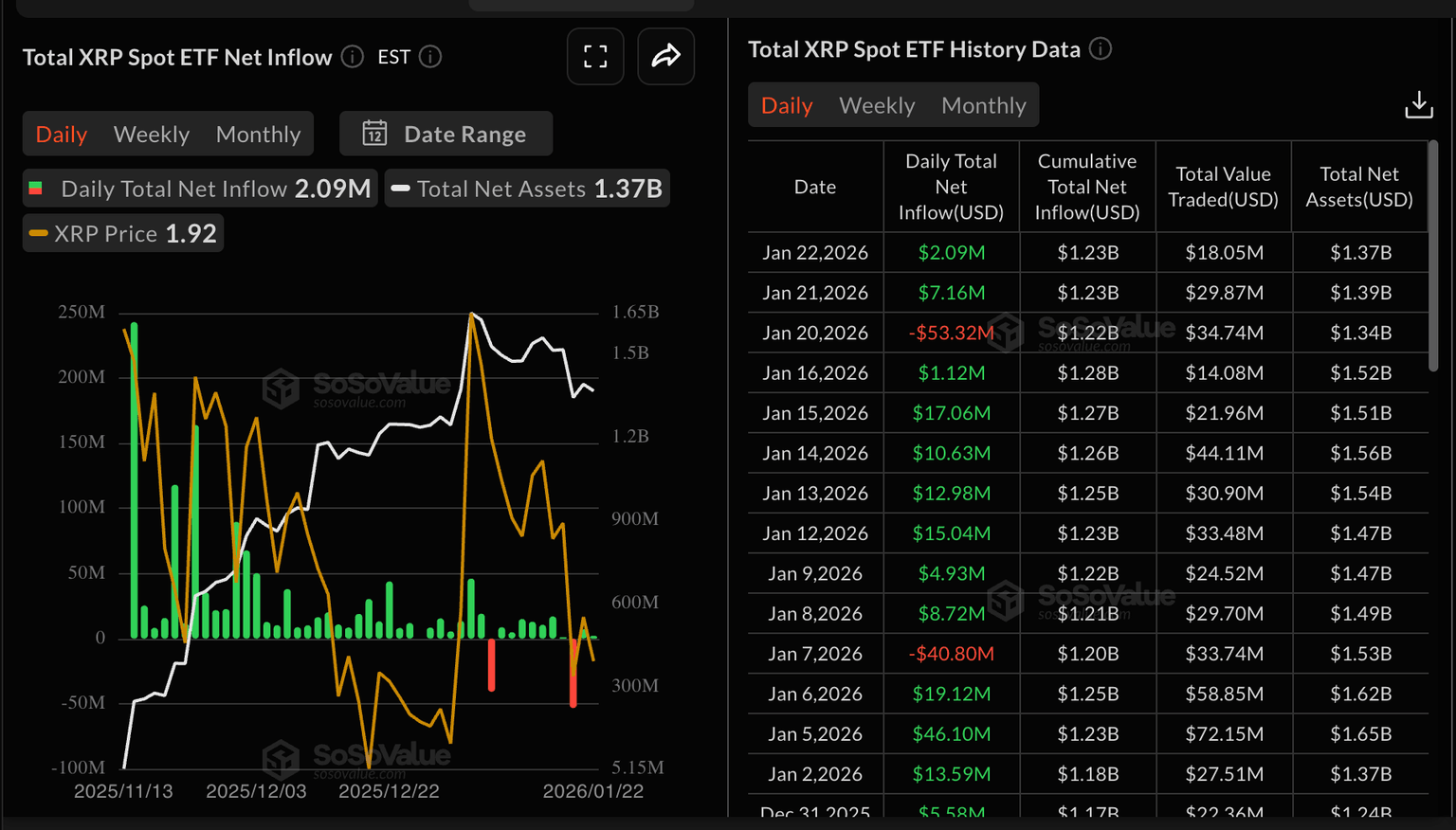Click info icon beside History Data title
Screen dimensions: 1456x830
click(x=1101, y=49)
